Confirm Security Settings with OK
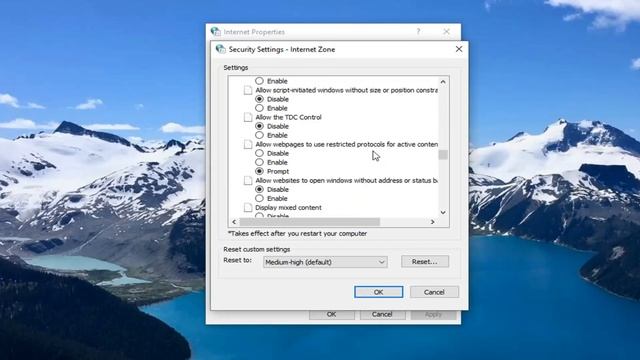 coord(378,292)
